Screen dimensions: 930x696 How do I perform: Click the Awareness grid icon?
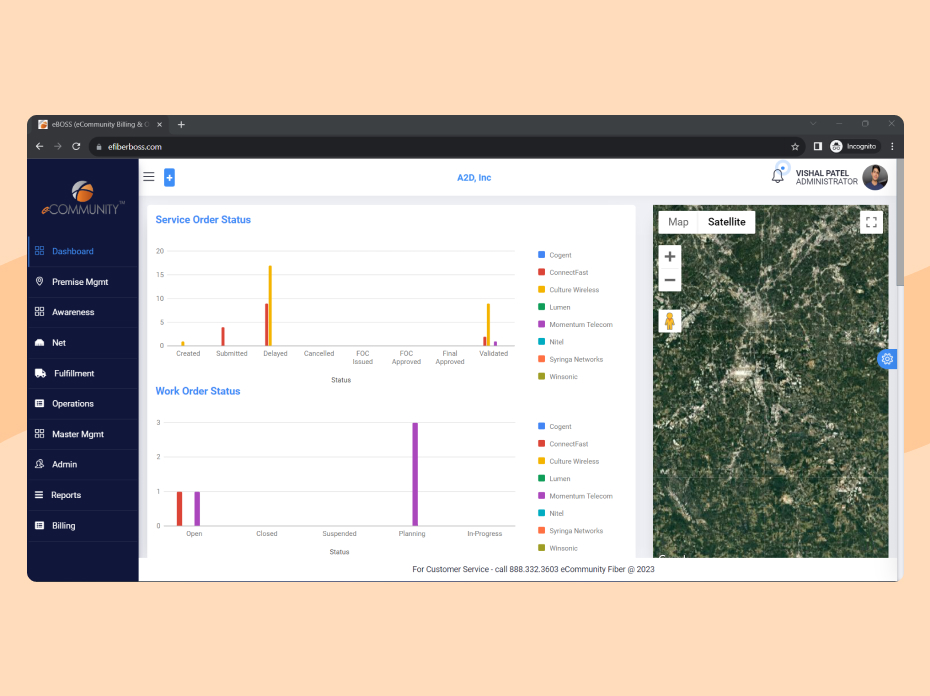[40, 312]
